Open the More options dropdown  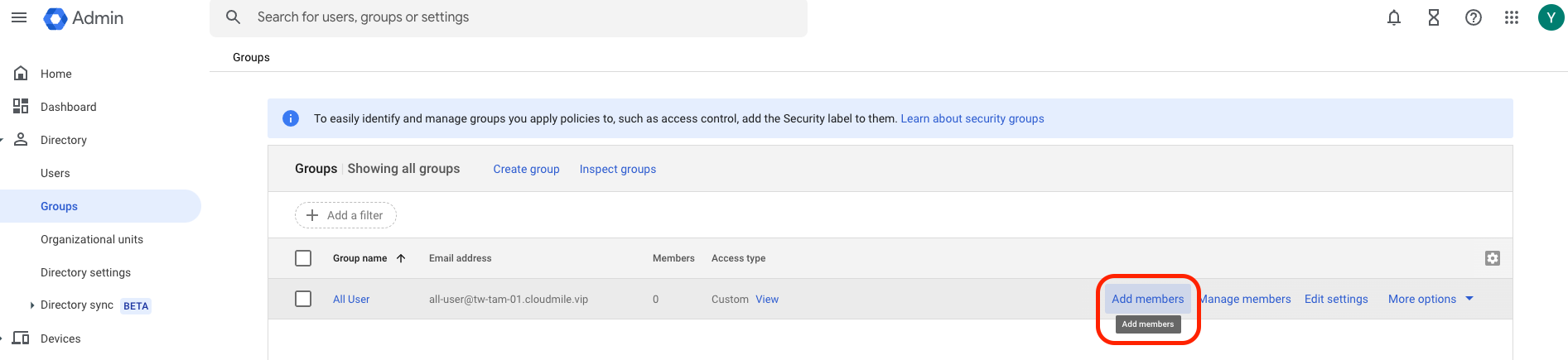pyautogui.click(x=1430, y=299)
